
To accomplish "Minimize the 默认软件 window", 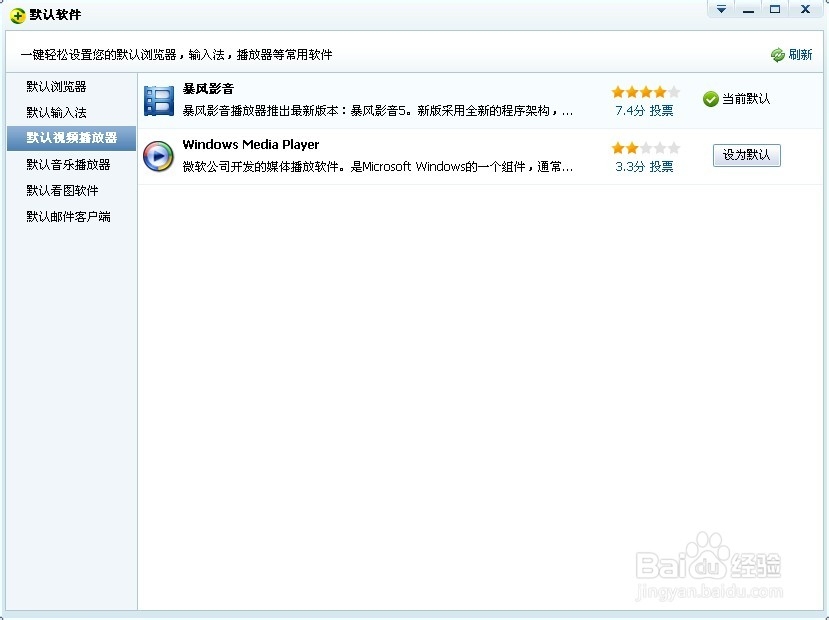I will tap(748, 10).
